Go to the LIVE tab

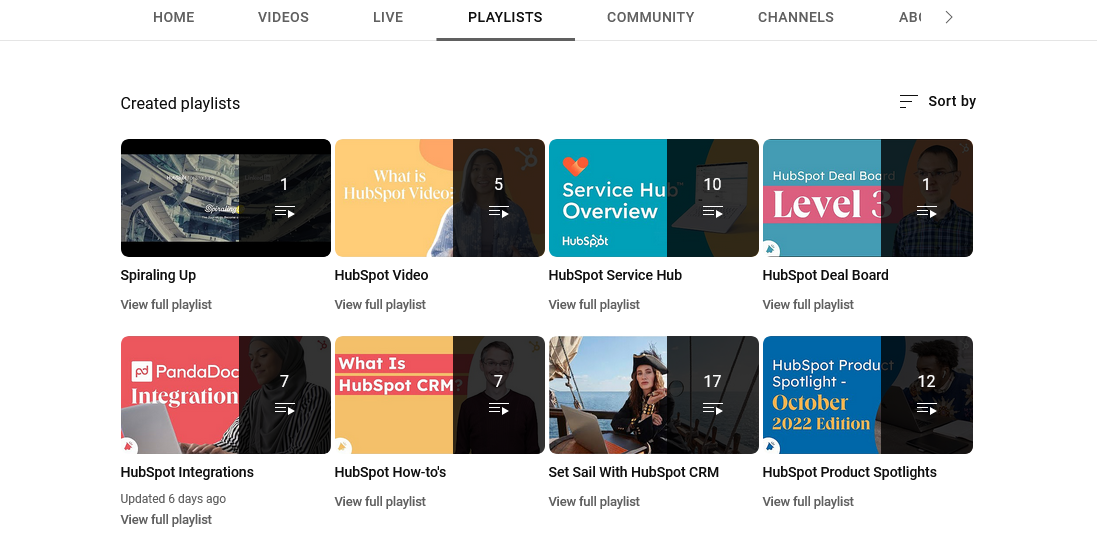[x=388, y=17]
